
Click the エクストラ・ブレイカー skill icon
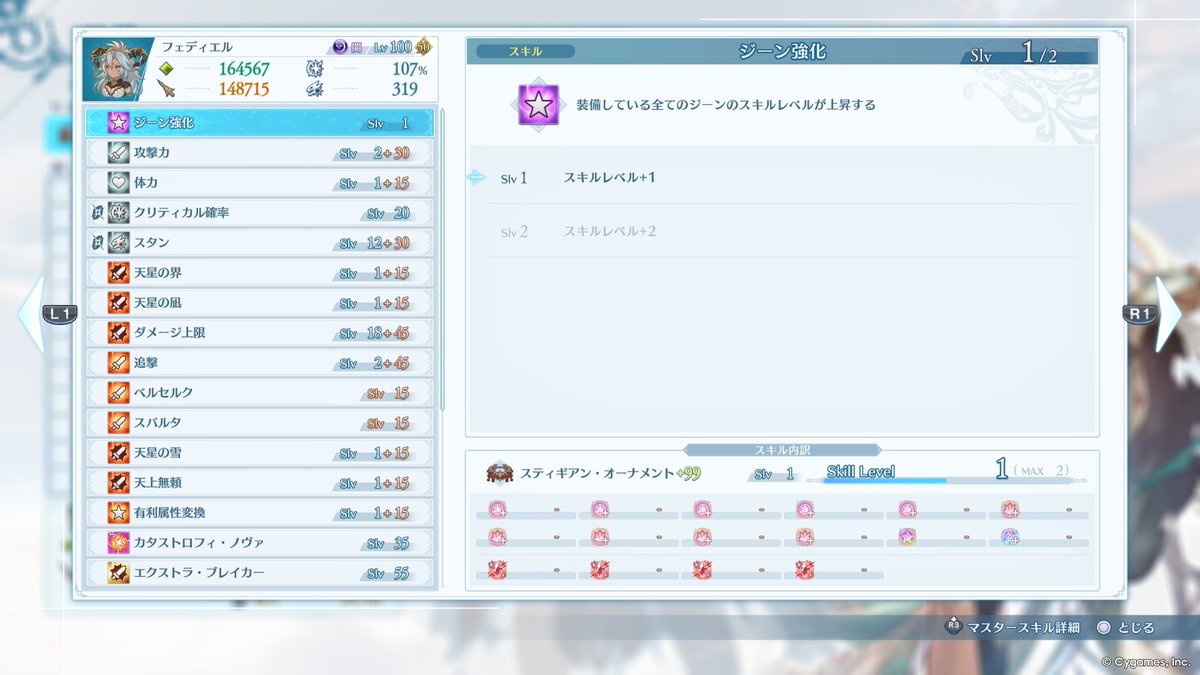(x=119, y=573)
